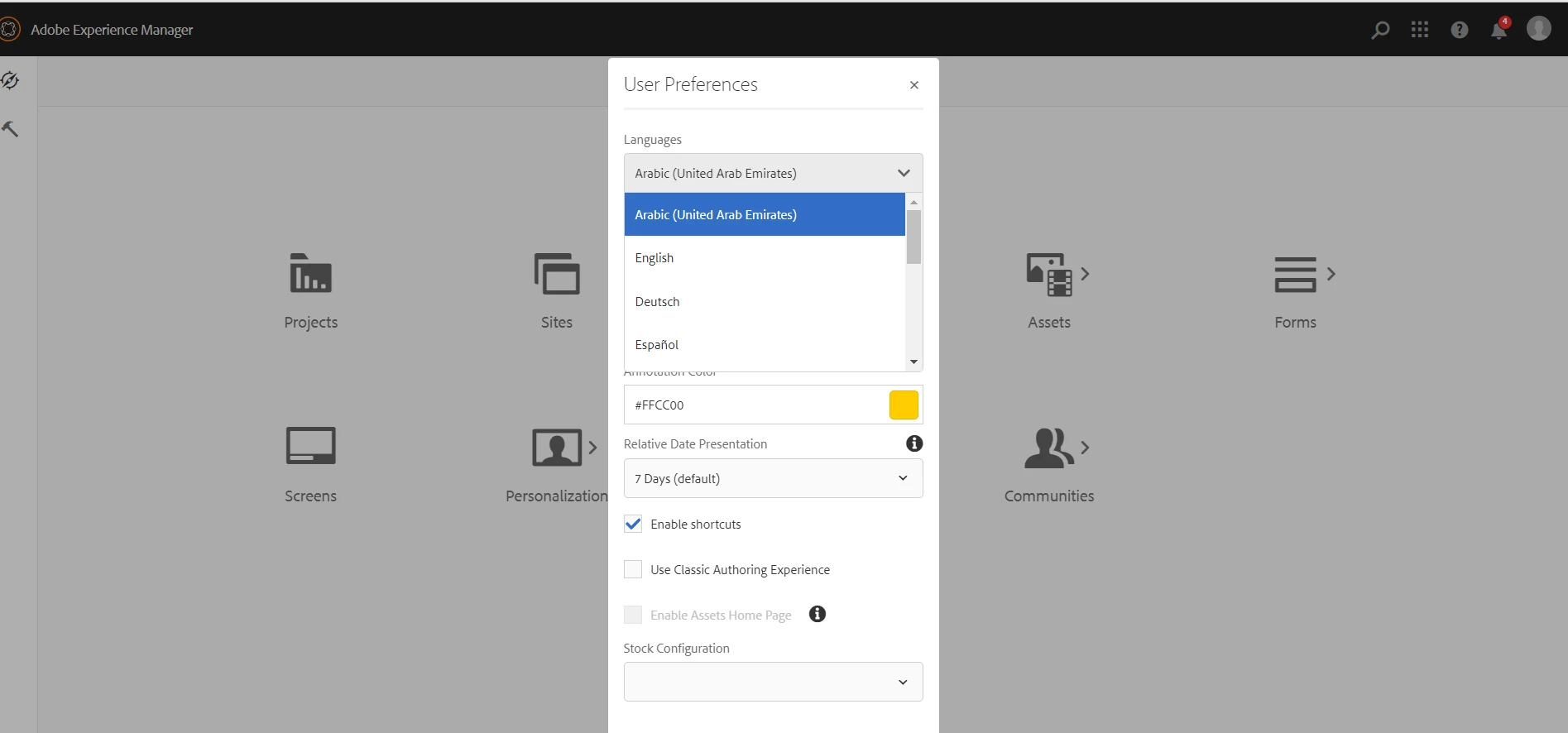This screenshot has height=733, width=1568.
Task: Open notifications bell with badge
Action: click(x=1499, y=29)
